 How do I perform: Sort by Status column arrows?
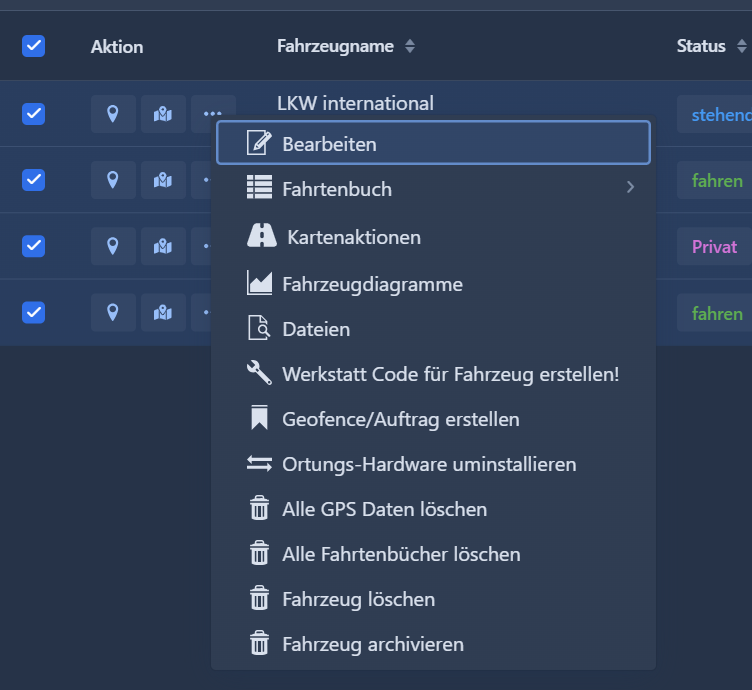pos(741,47)
